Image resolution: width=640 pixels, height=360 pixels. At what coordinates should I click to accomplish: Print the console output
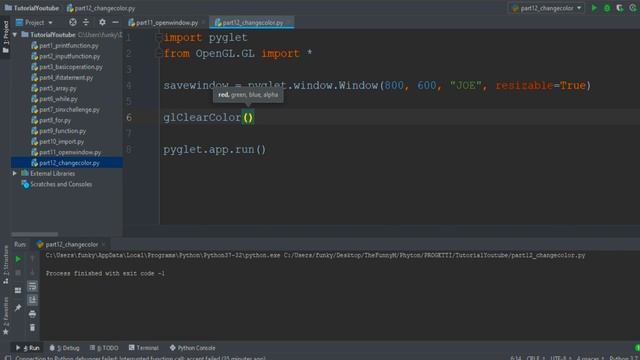pos(32,314)
